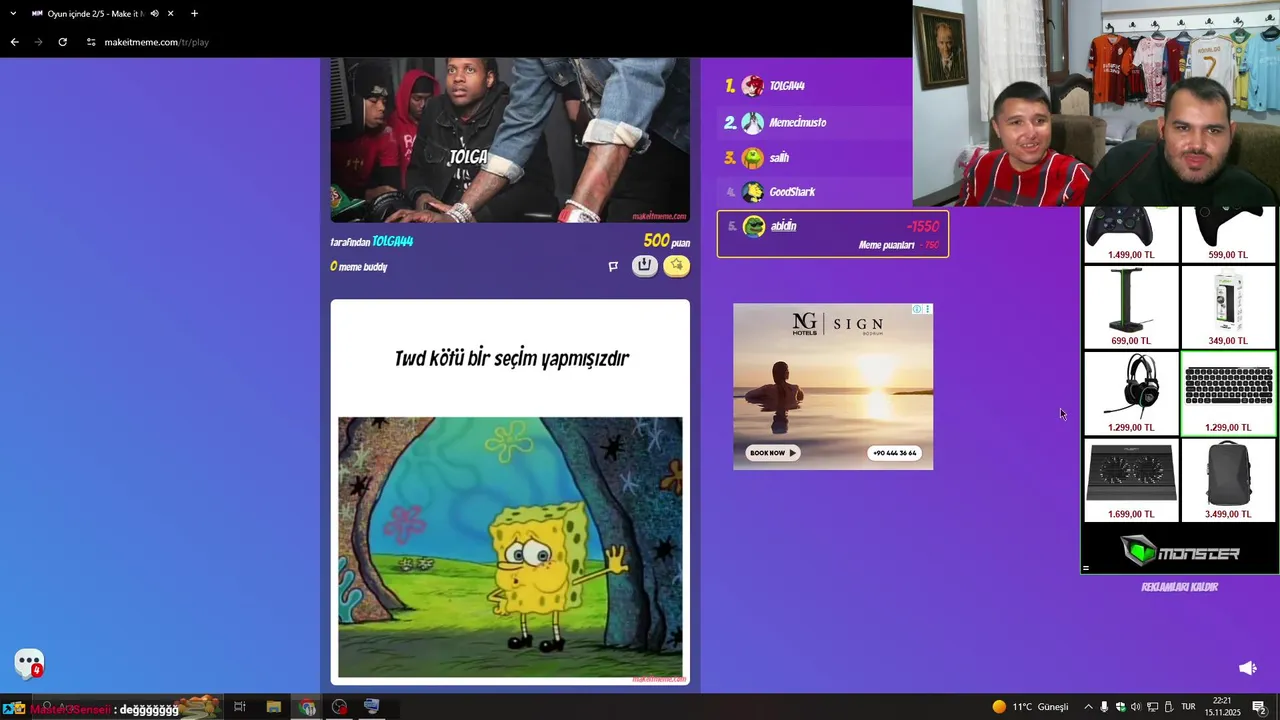Go back in browser history
This screenshot has width=1280, height=720.
14,42
